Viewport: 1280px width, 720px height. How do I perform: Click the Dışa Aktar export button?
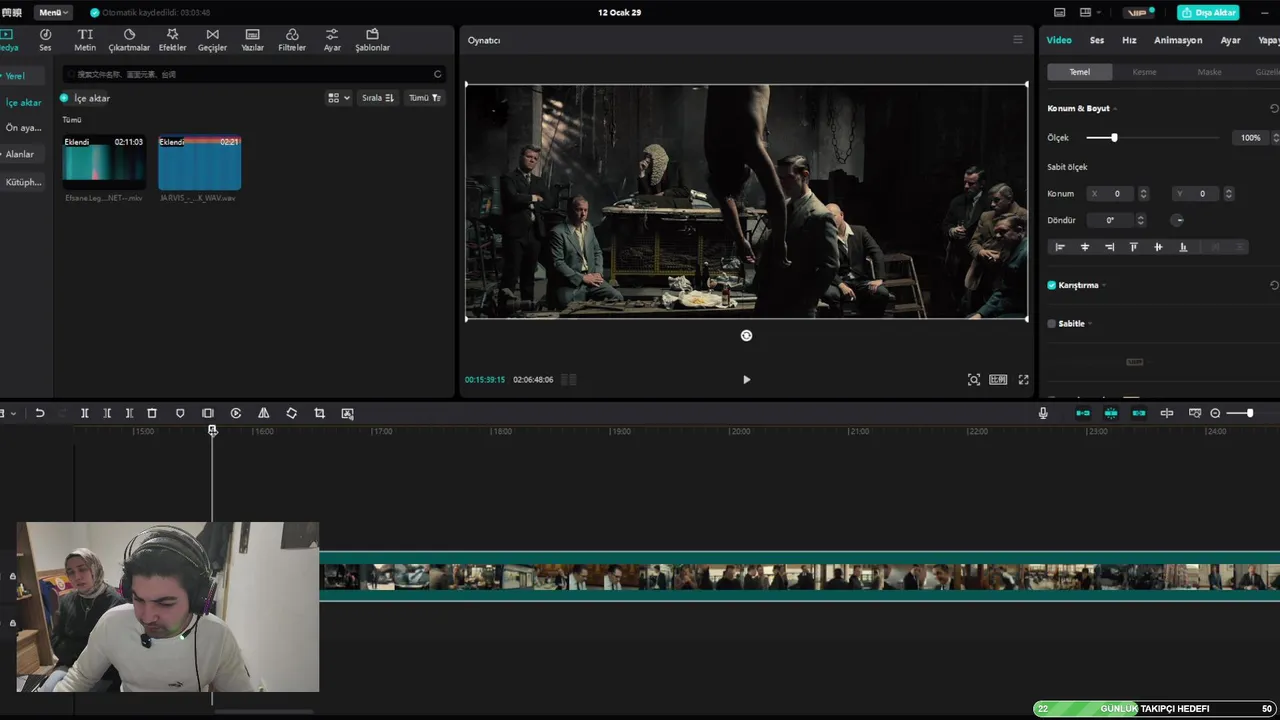tap(1209, 13)
